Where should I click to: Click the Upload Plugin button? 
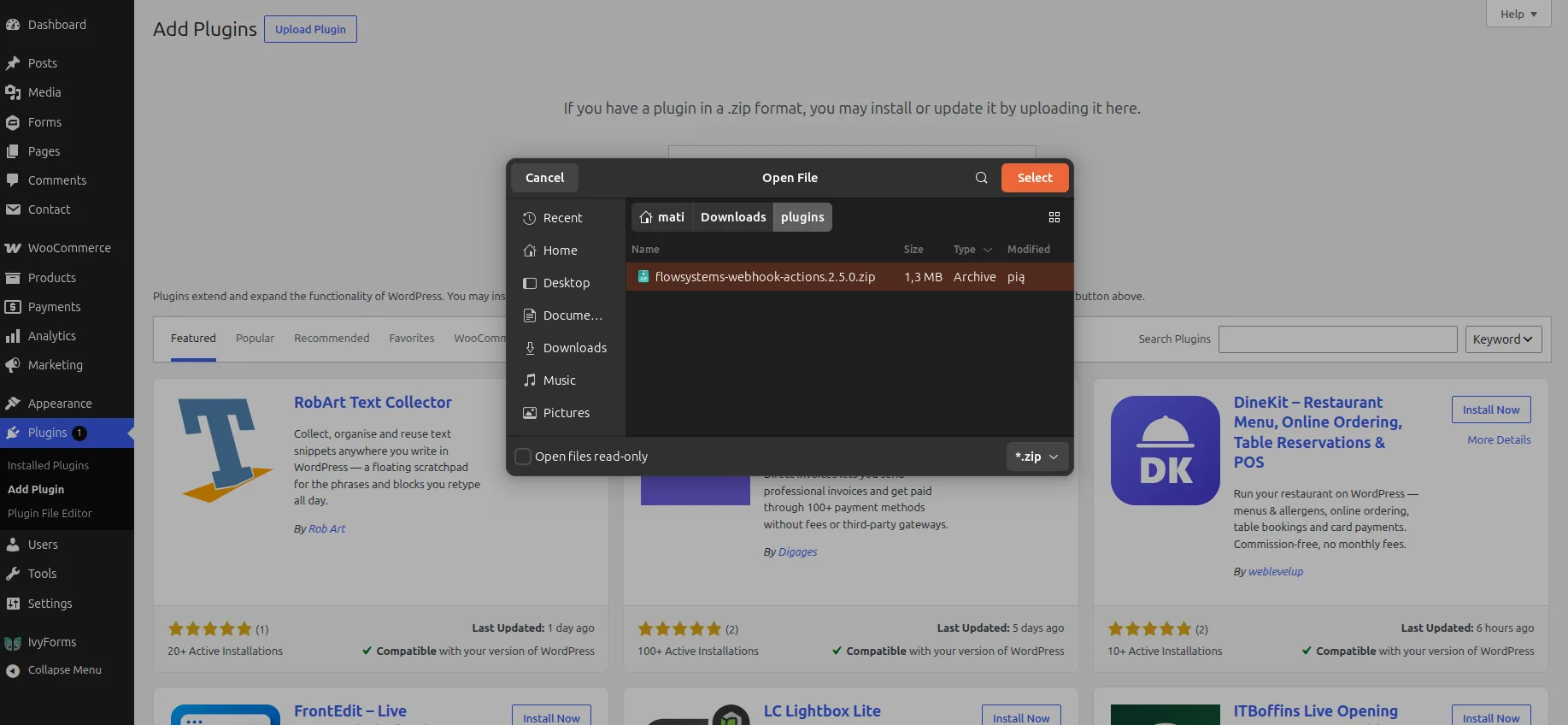point(310,29)
